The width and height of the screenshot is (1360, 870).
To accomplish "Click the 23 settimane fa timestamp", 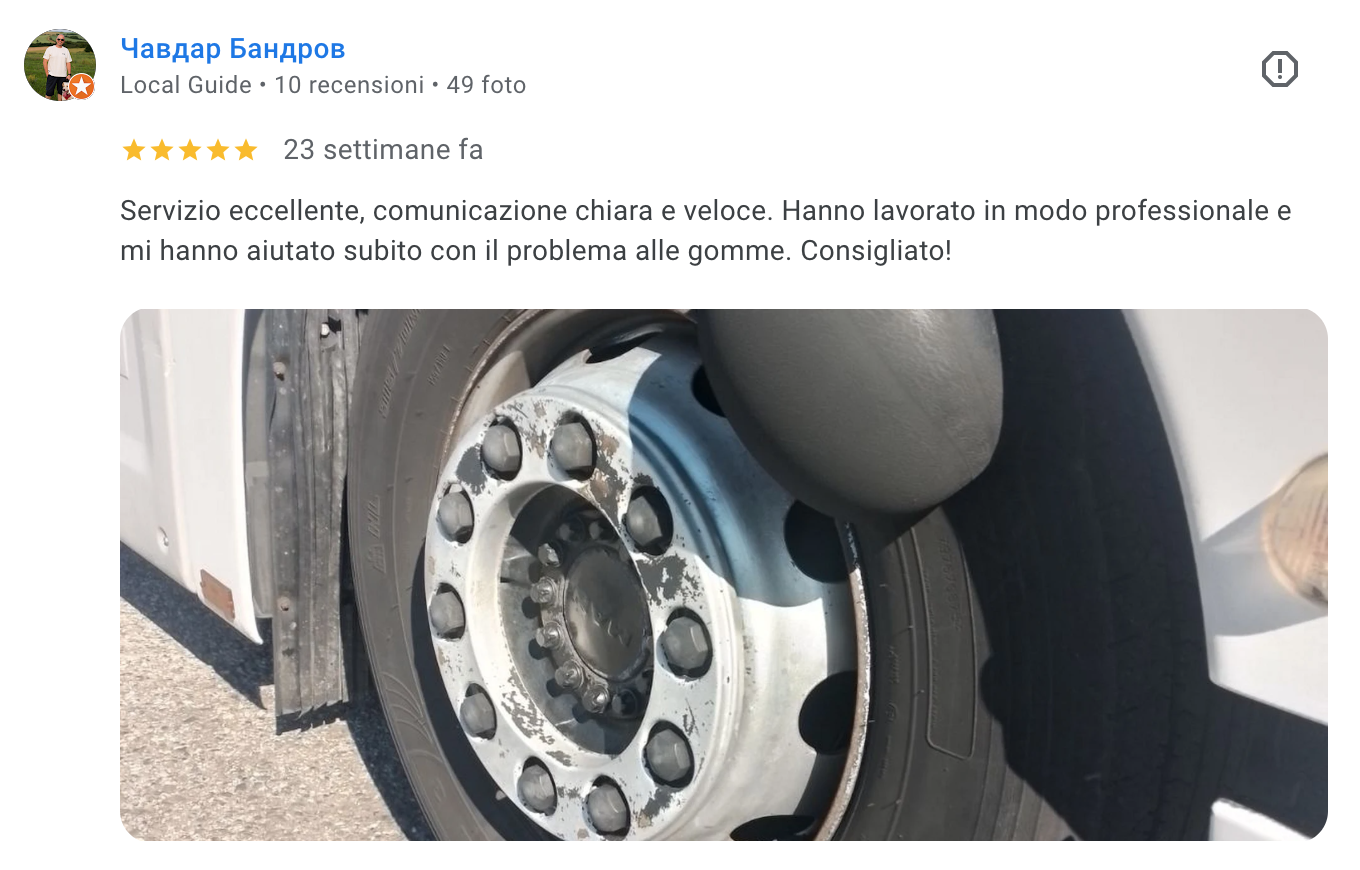I will coord(383,150).
